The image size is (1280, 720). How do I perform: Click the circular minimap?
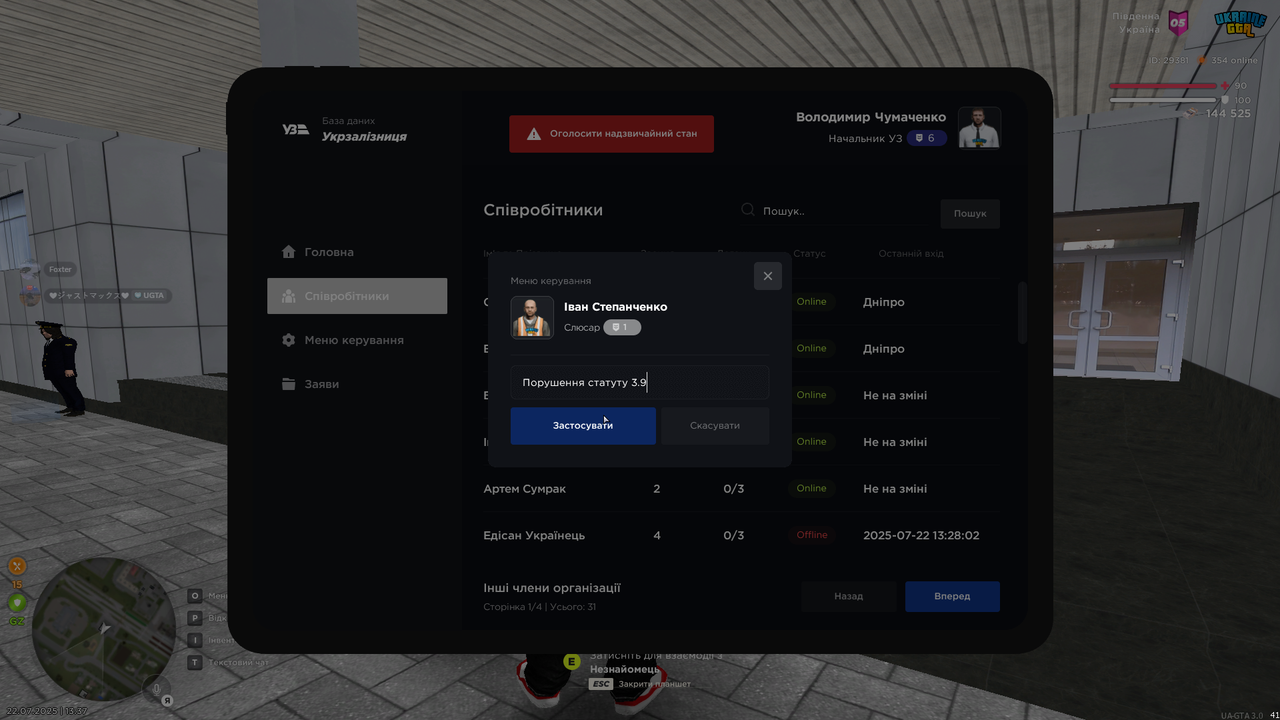[x=104, y=628]
